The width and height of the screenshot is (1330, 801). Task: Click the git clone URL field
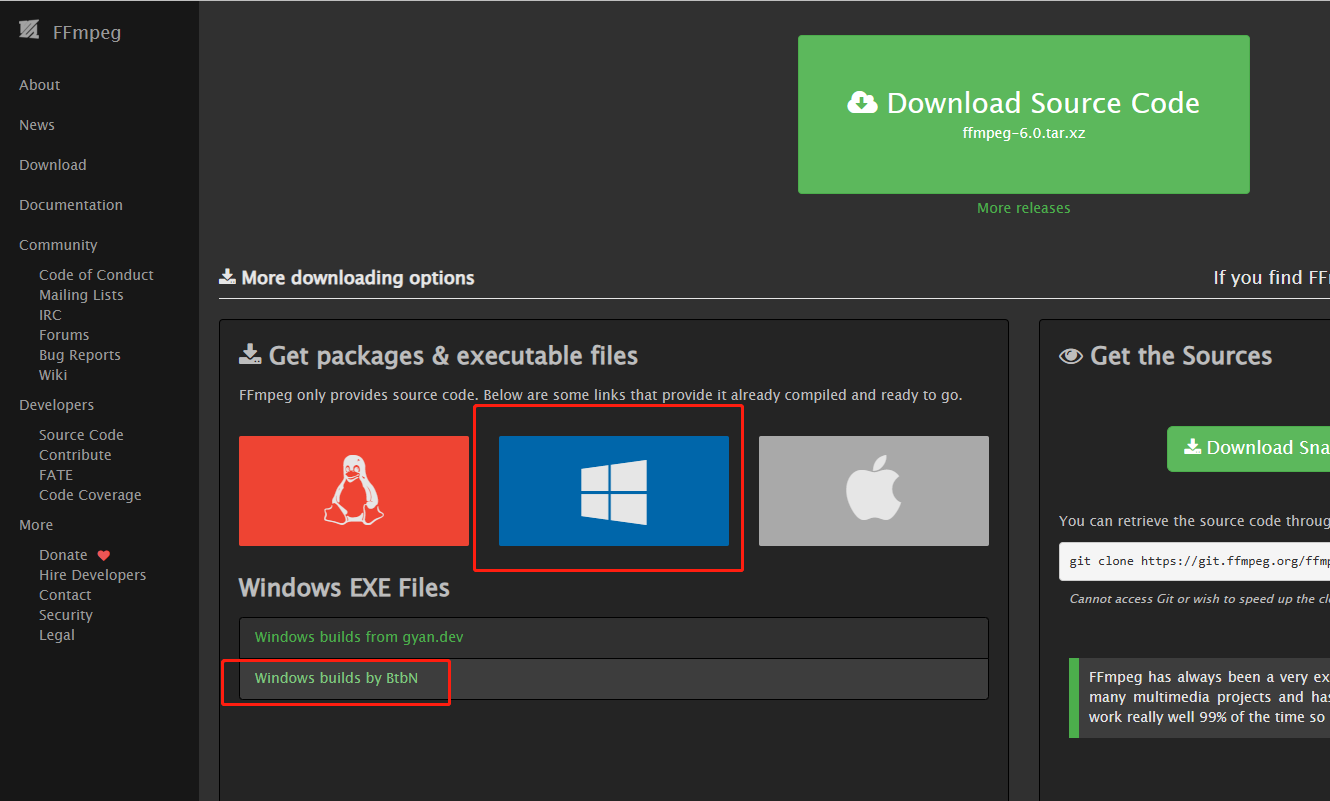click(1195, 561)
